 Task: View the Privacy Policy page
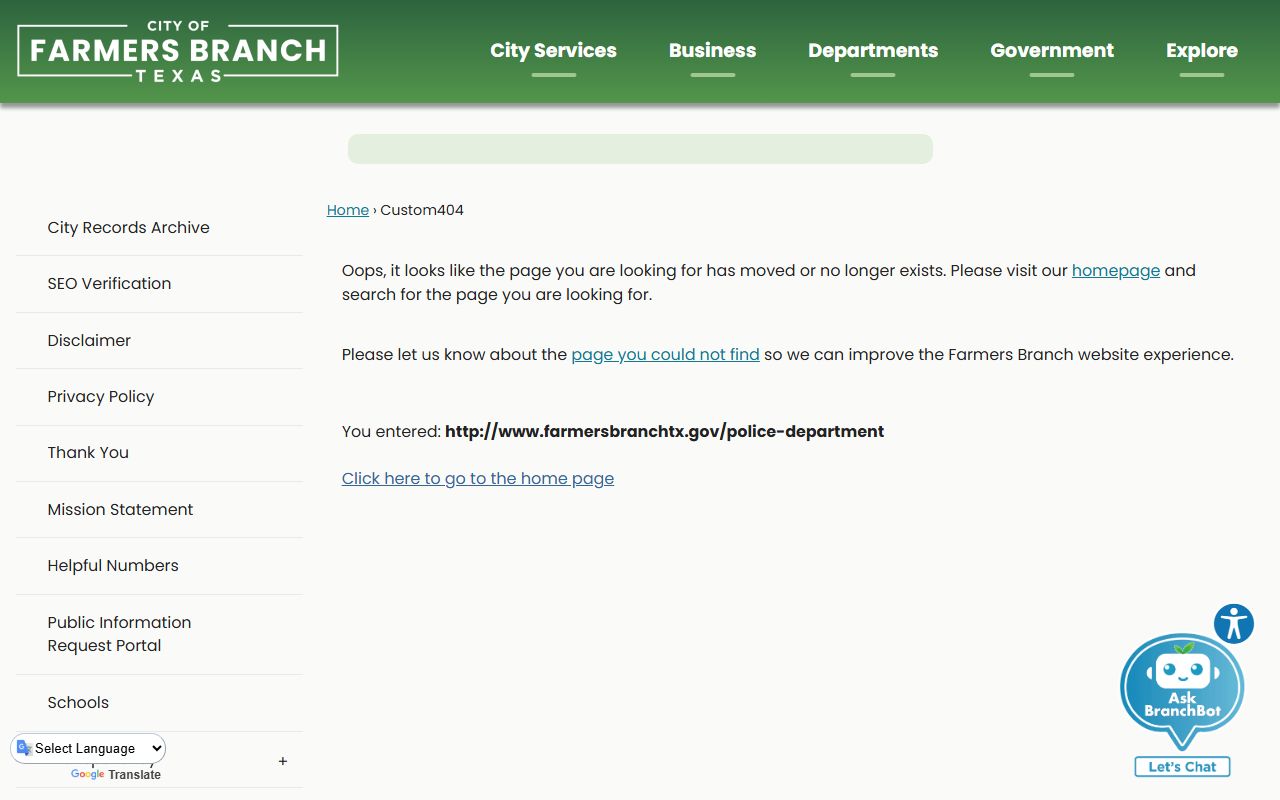pyautogui.click(x=159, y=397)
